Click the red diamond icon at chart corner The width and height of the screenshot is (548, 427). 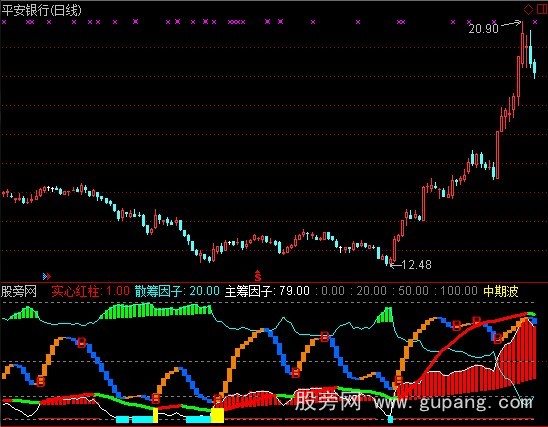click(528, 10)
